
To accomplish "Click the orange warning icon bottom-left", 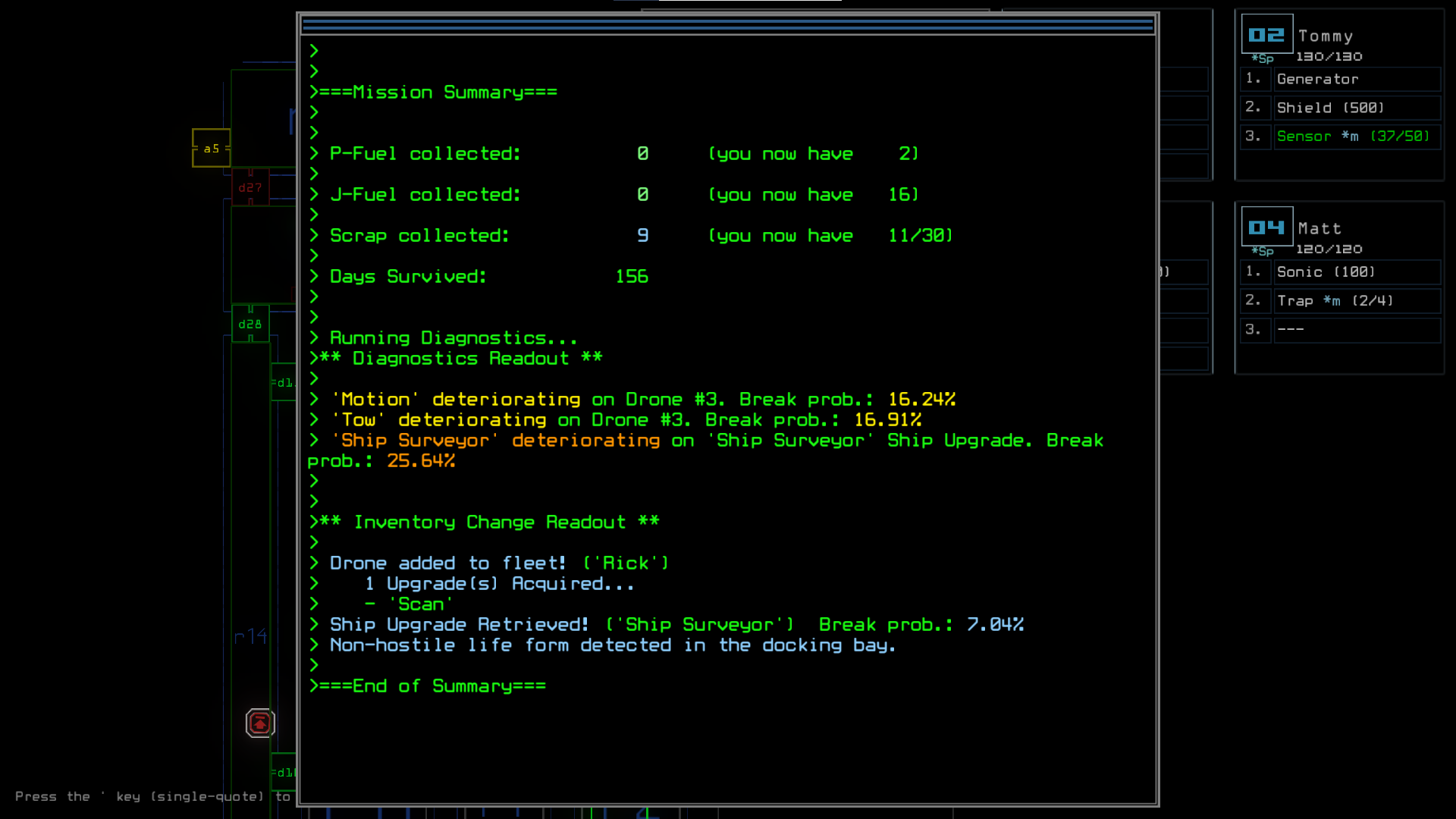I will tap(259, 722).
